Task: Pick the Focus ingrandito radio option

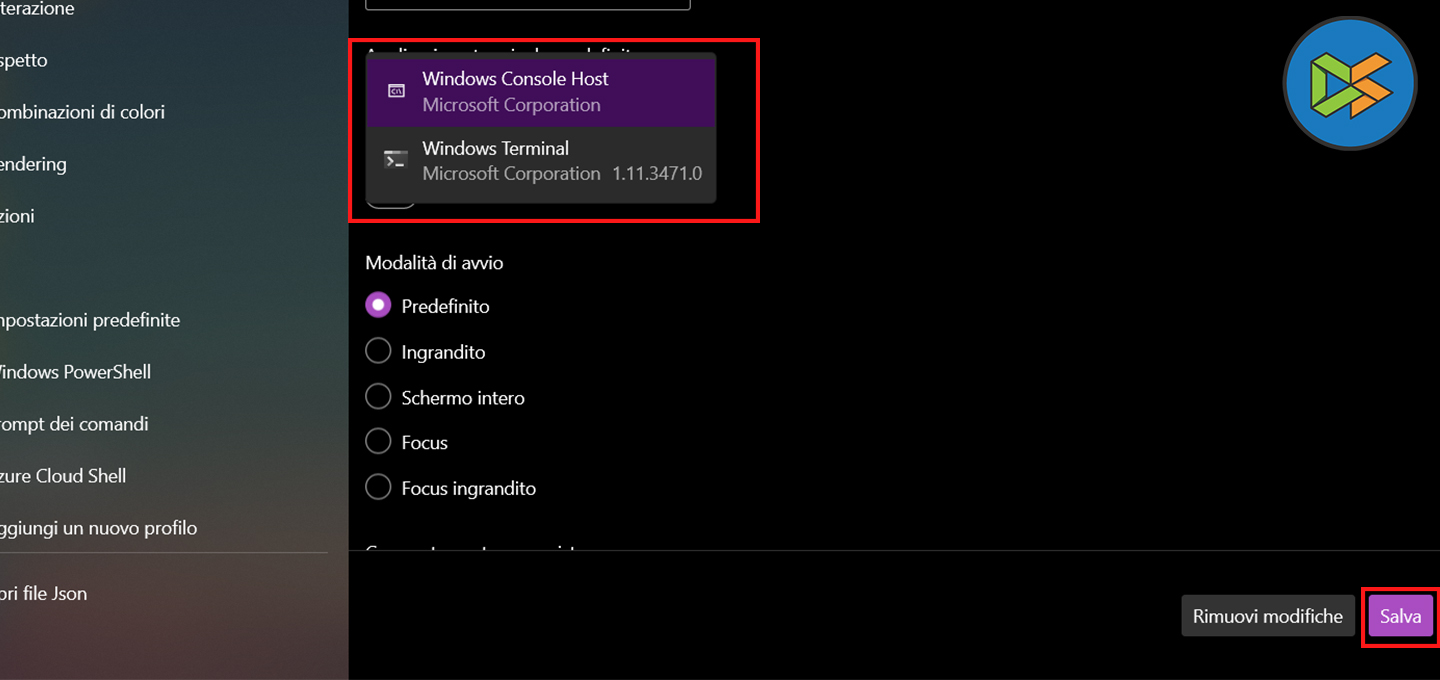Action: pos(378,488)
